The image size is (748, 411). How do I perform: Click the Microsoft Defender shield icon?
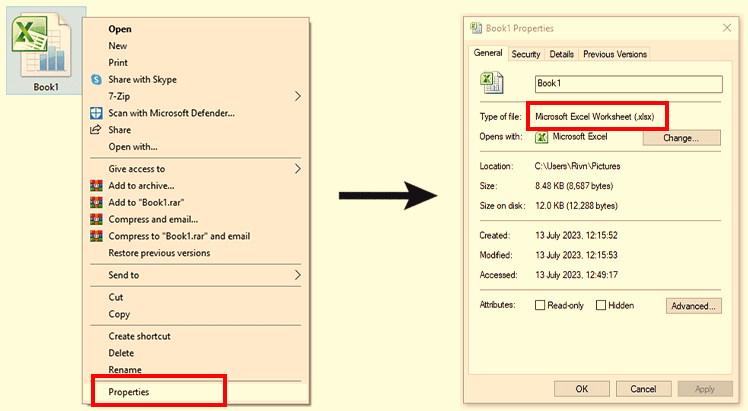point(97,113)
